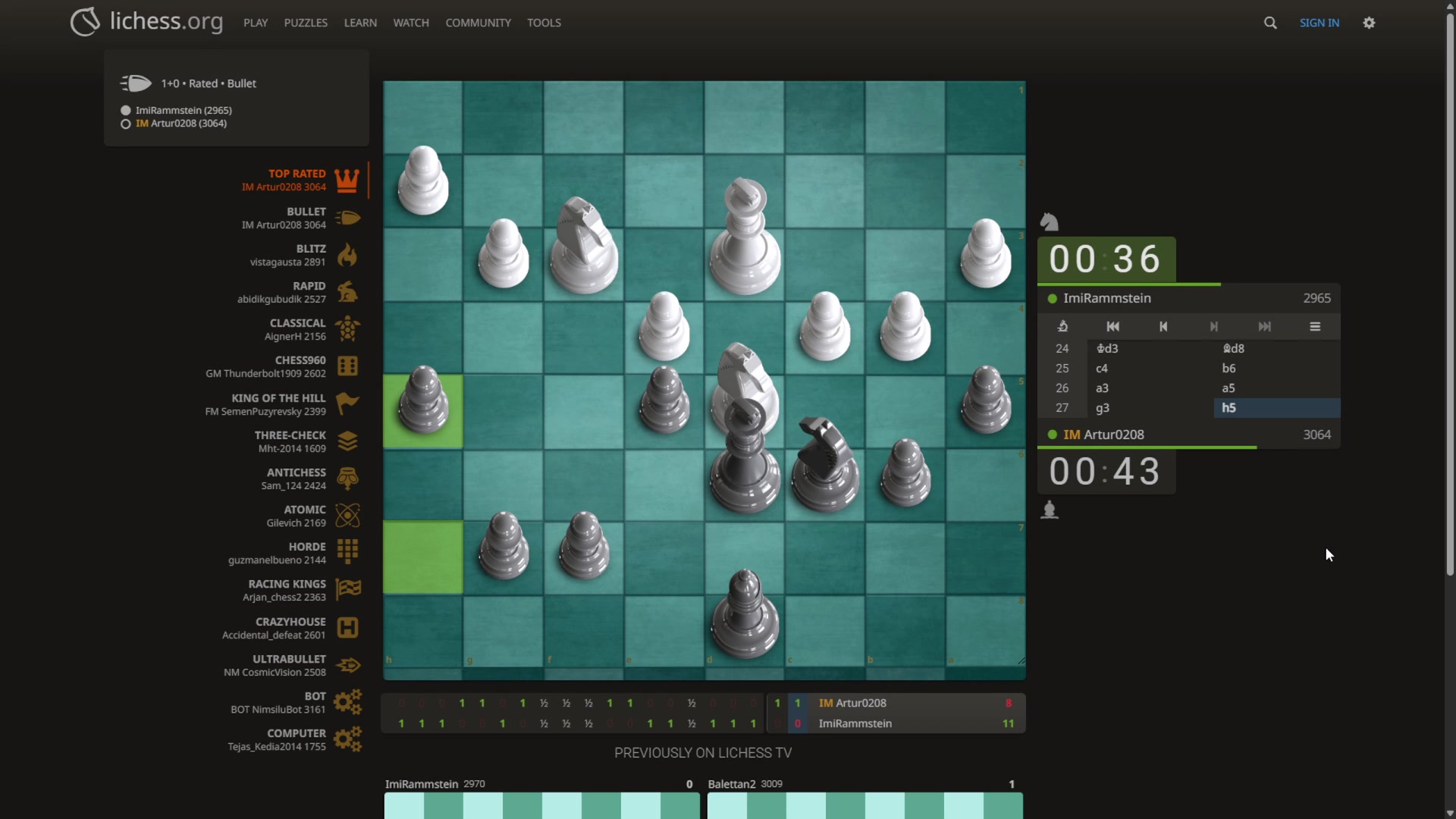Click the black king on the board
The width and height of the screenshot is (1456, 819).
[745, 457]
